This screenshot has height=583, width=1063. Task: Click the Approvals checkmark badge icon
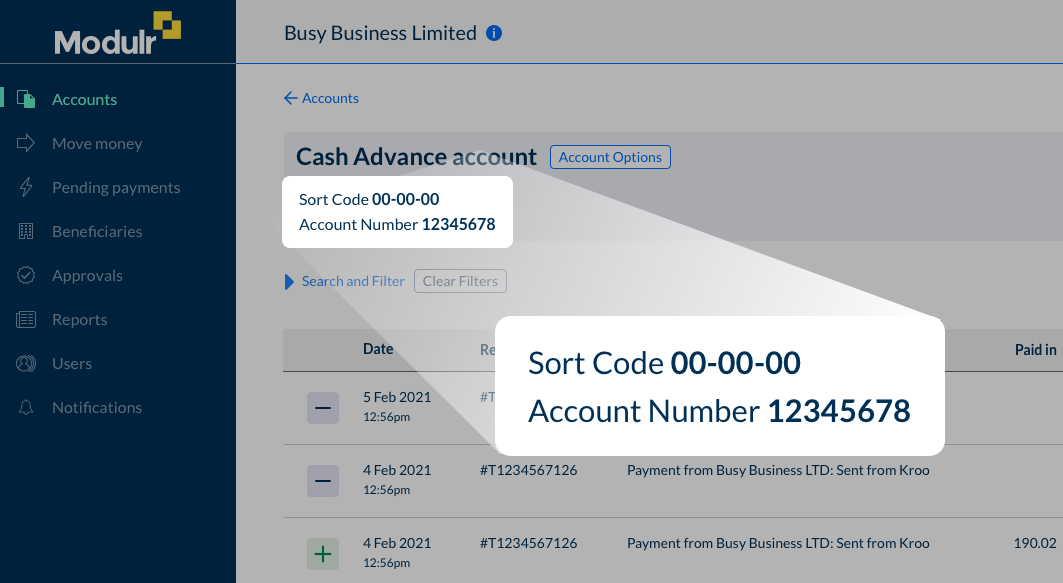pos(26,275)
